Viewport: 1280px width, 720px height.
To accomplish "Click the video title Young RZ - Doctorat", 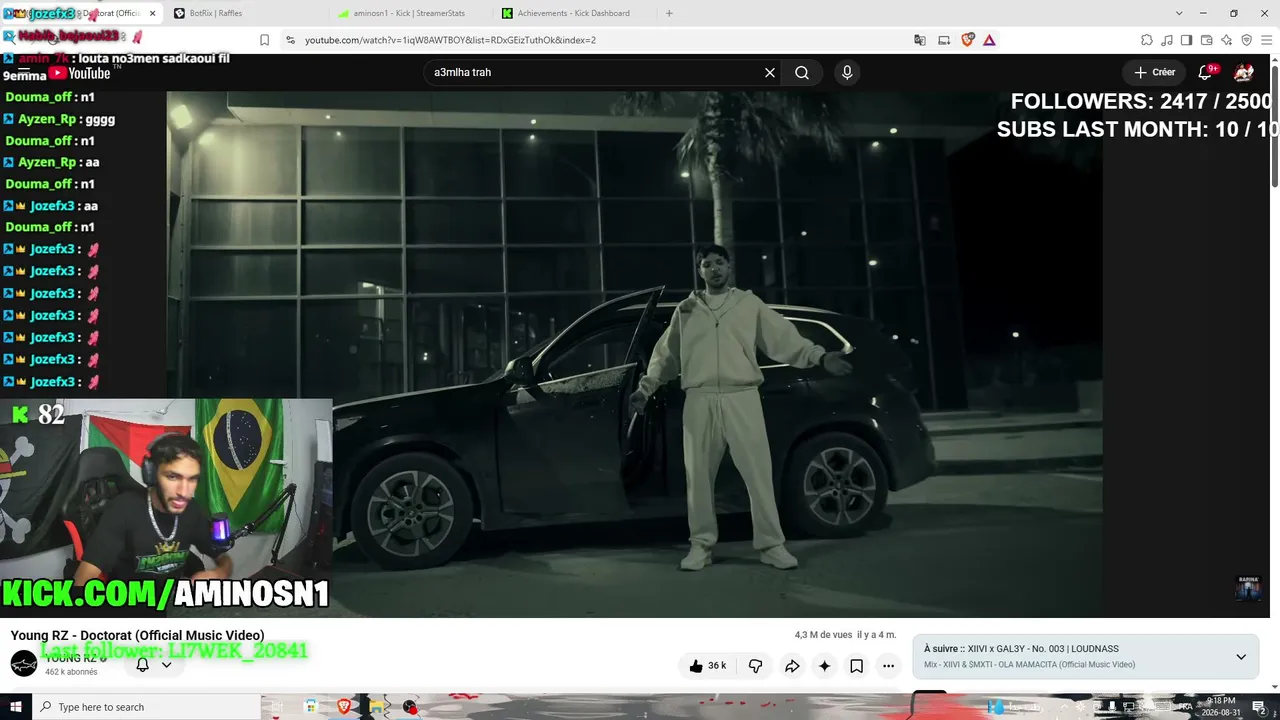I will [x=137, y=635].
